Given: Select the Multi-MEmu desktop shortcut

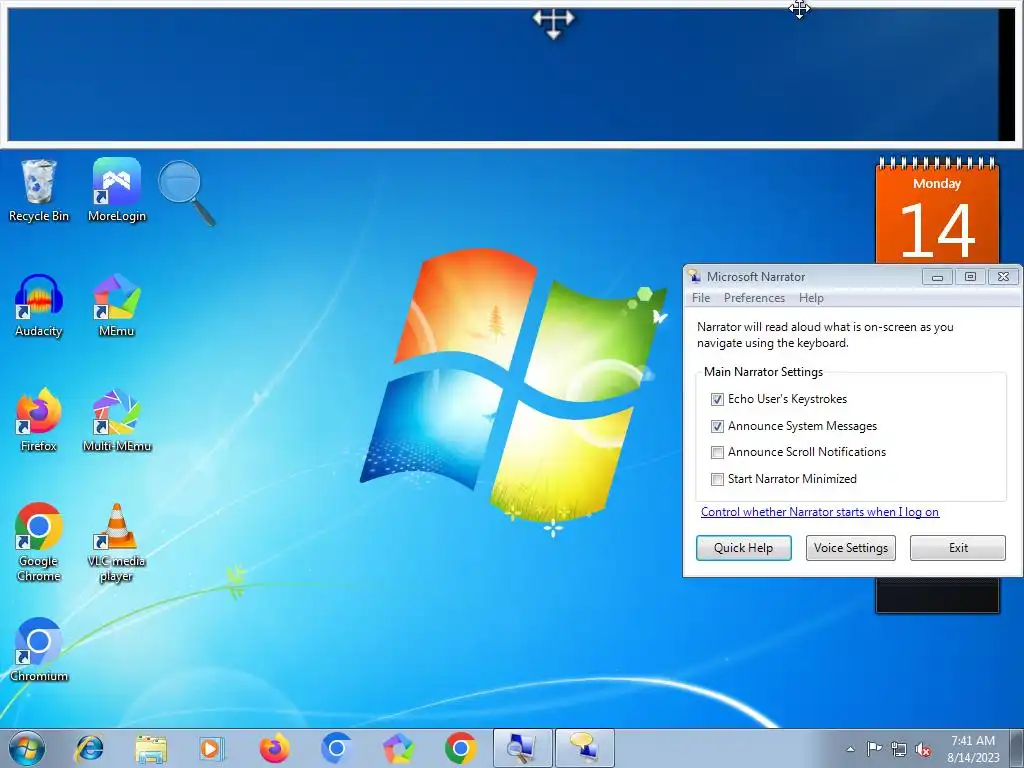Looking at the screenshot, I should [x=117, y=421].
